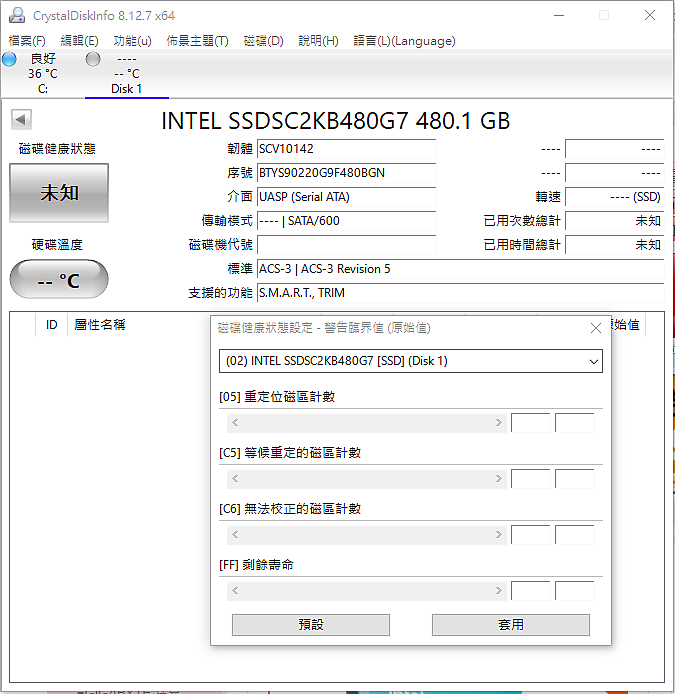
Task: Click the CrystalDiskInfo app icon in title bar
Action: (17, 15)
